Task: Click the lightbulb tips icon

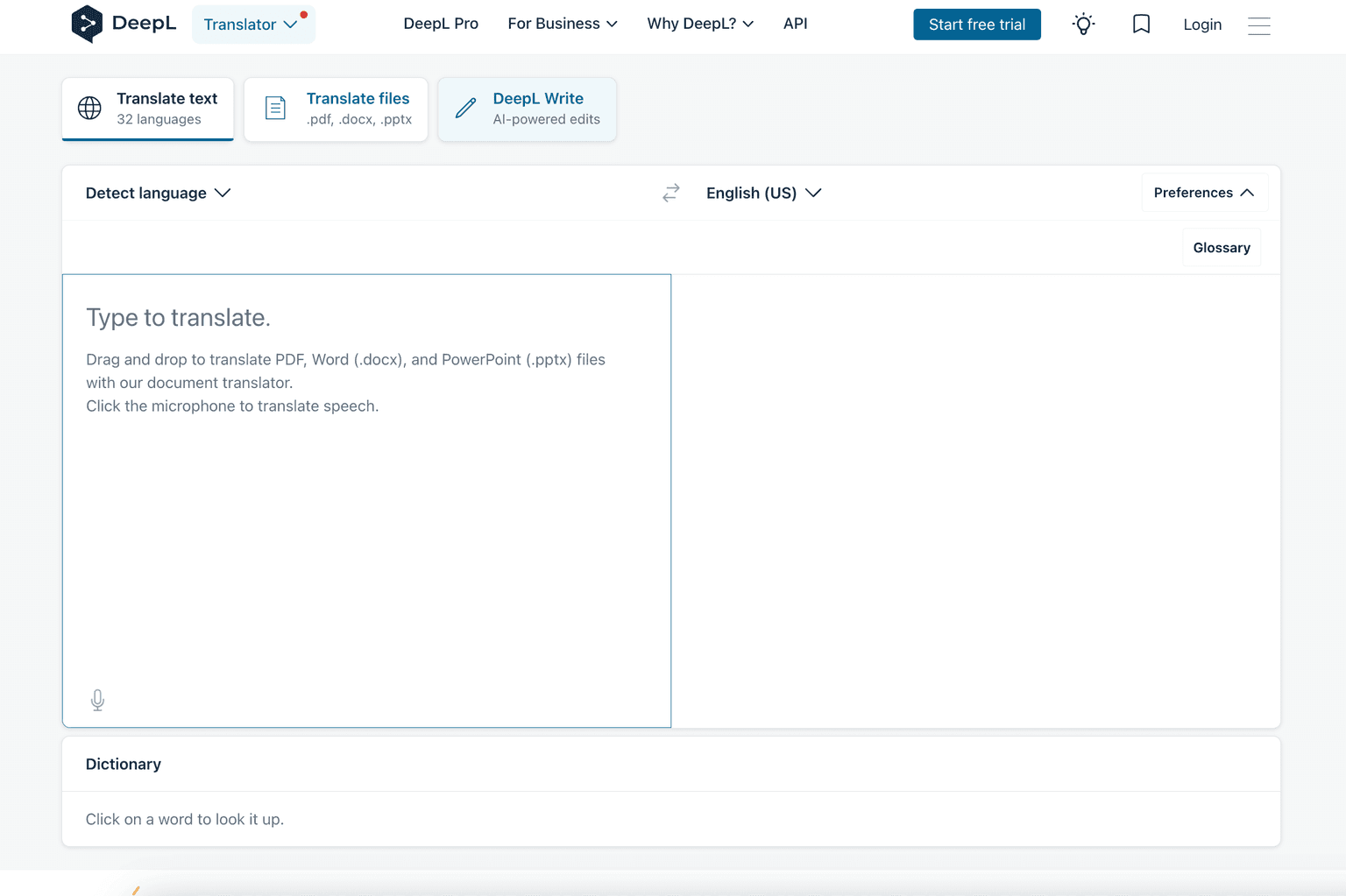Action: (x=1084, y=25)
